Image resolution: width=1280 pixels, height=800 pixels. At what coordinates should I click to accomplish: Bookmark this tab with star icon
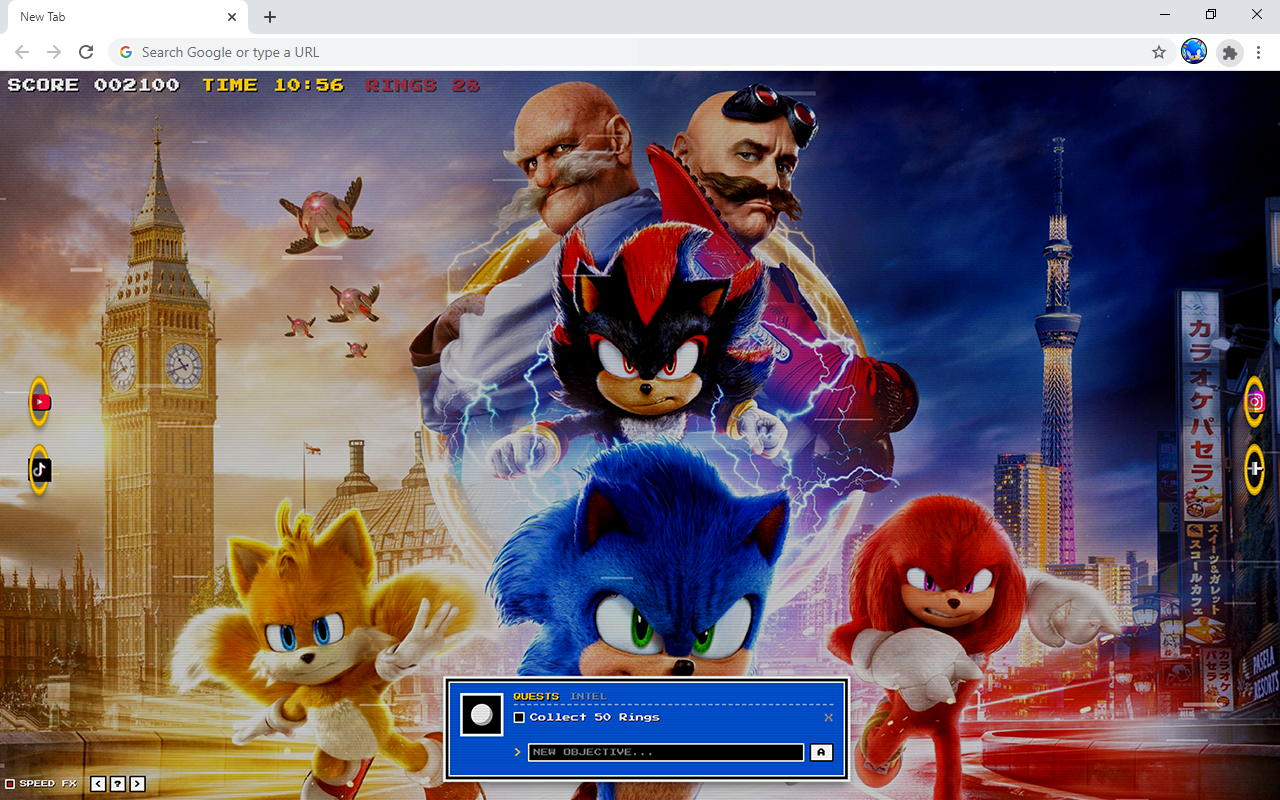(x=1159, y=52)
